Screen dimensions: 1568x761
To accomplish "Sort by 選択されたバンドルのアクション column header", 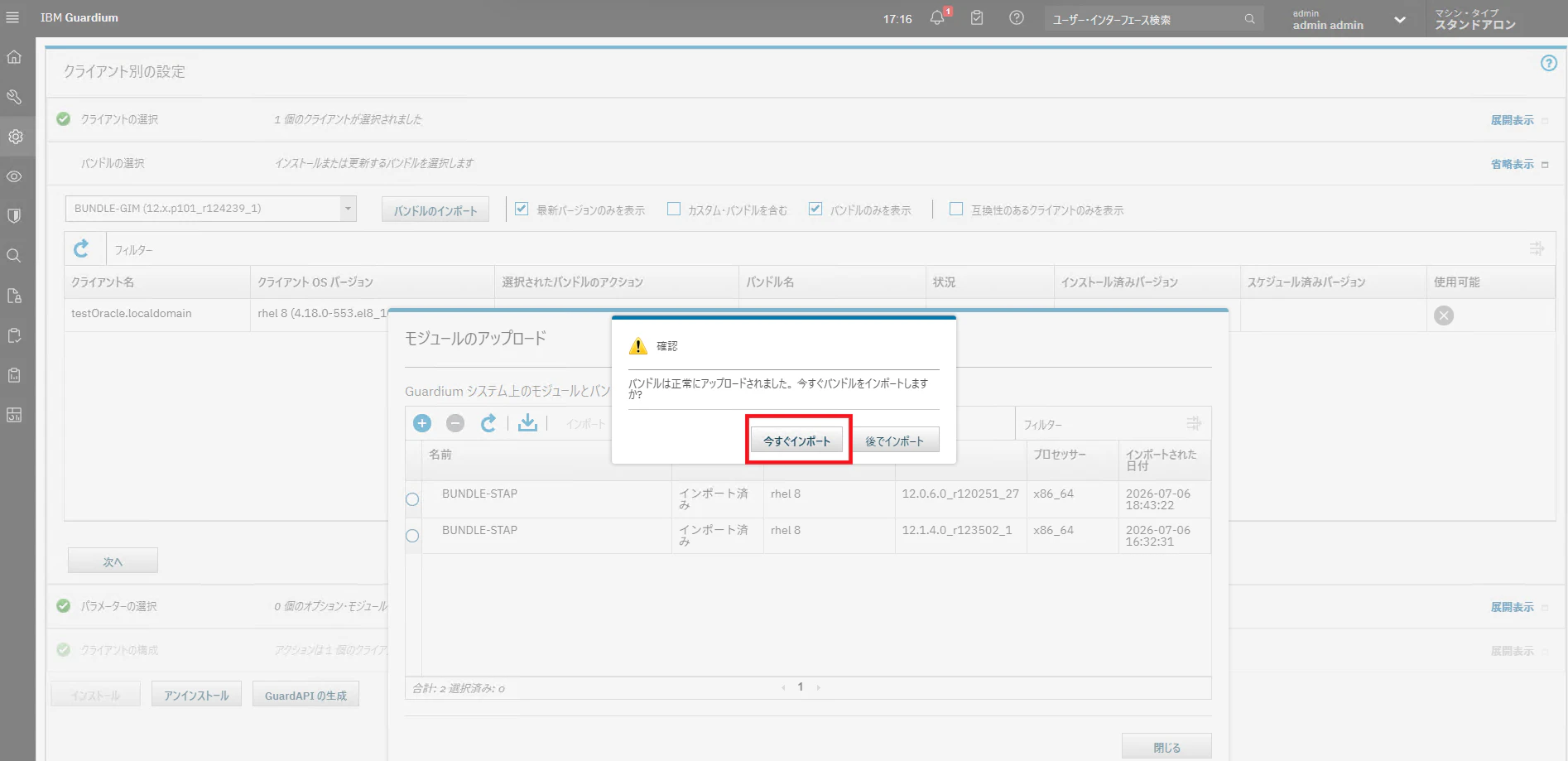I will click(x=617, y=282).
